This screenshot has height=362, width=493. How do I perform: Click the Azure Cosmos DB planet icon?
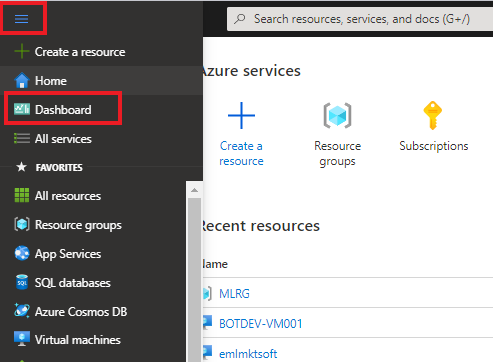click(22, 311)
